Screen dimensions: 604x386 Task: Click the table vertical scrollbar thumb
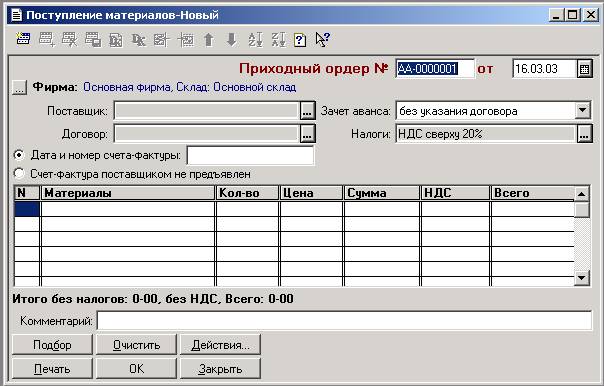pyautogui.click(x=582, y=210)
